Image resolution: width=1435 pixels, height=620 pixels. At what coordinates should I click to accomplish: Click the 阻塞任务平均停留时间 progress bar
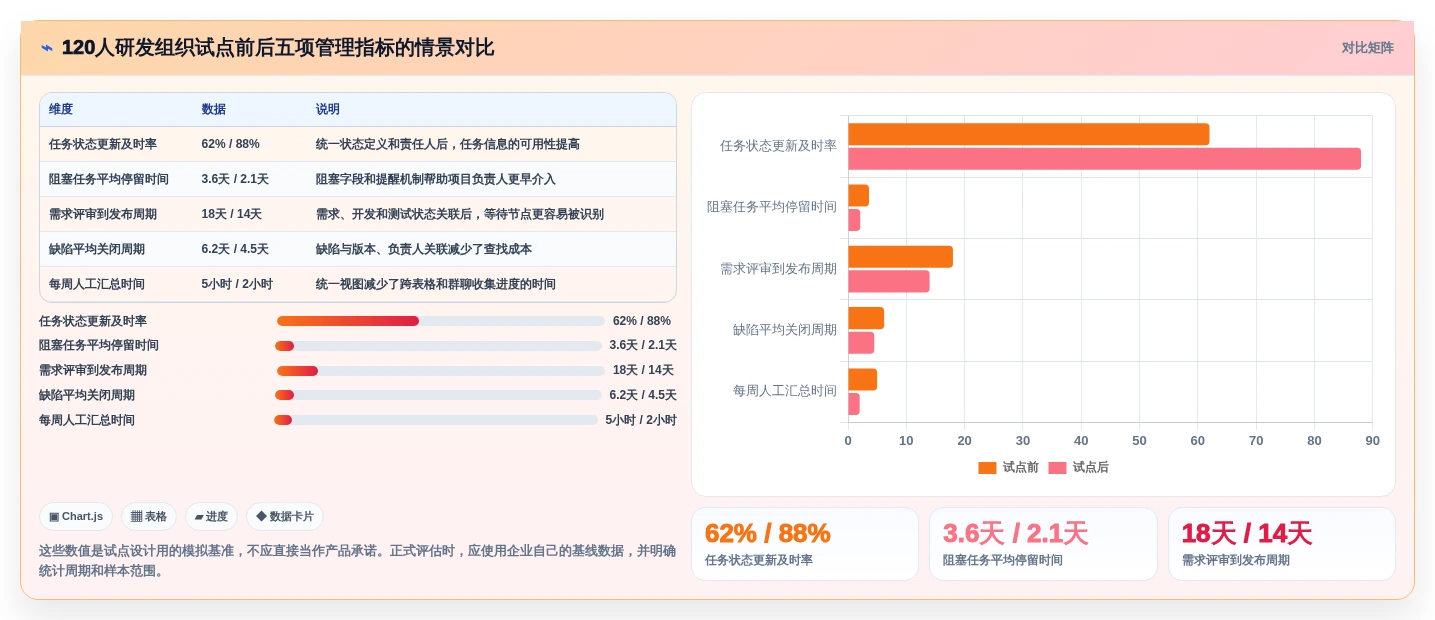coord(438,346)
